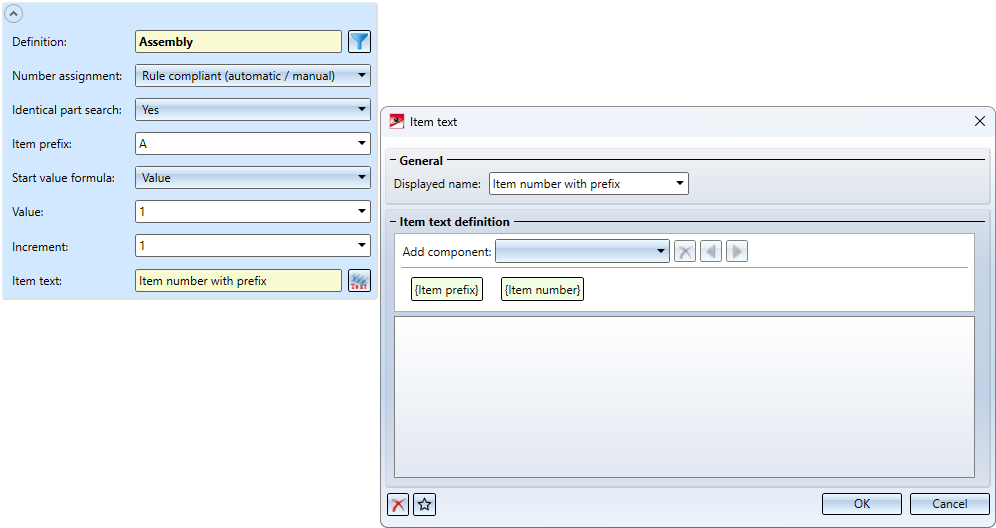The height and width of the screenshot is (528, 996).
Task: Expand the Item prefix combo box
Action: coord(361,144)
